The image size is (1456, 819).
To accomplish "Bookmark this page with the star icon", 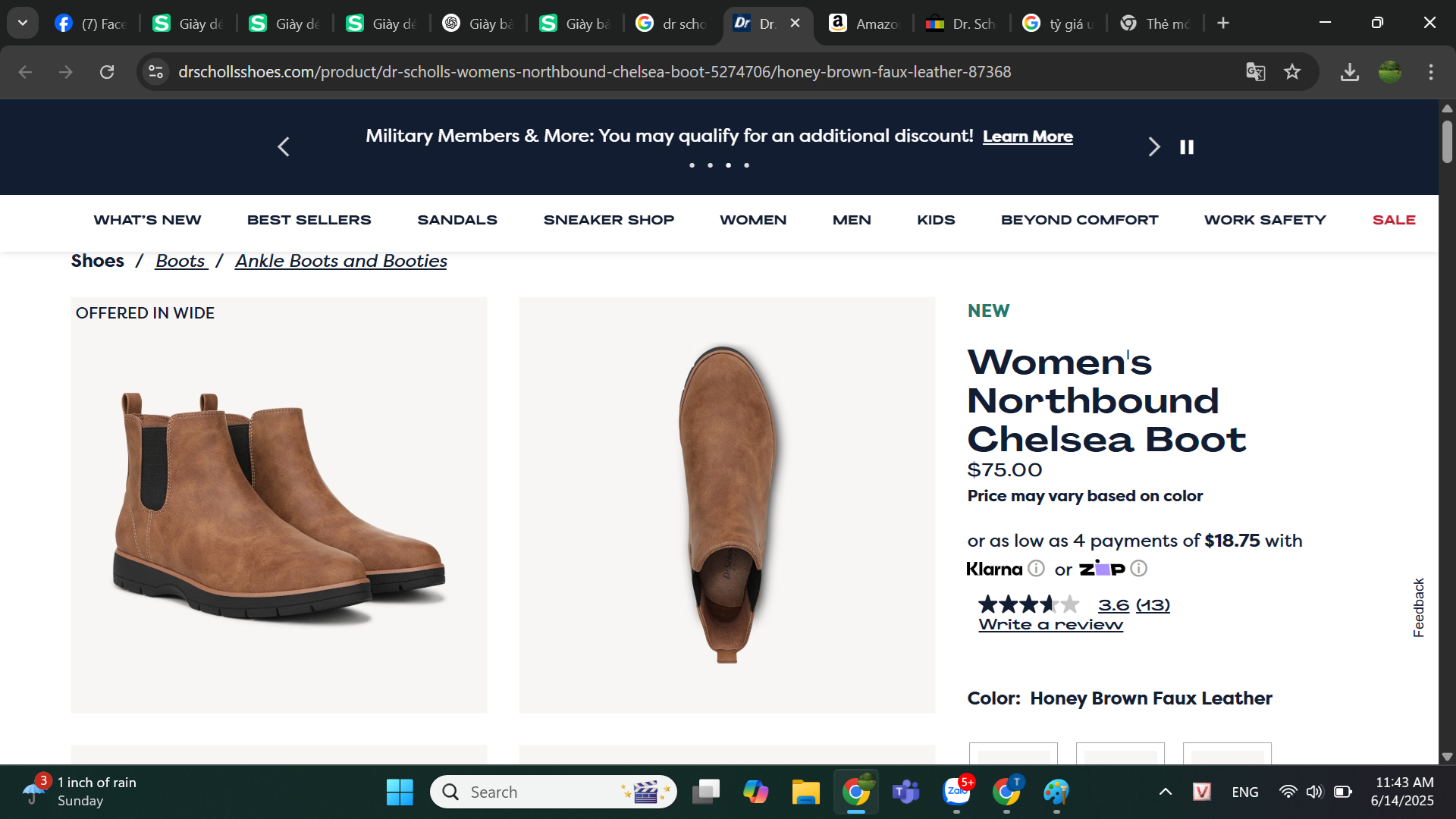I will (x=1292, y=72).
